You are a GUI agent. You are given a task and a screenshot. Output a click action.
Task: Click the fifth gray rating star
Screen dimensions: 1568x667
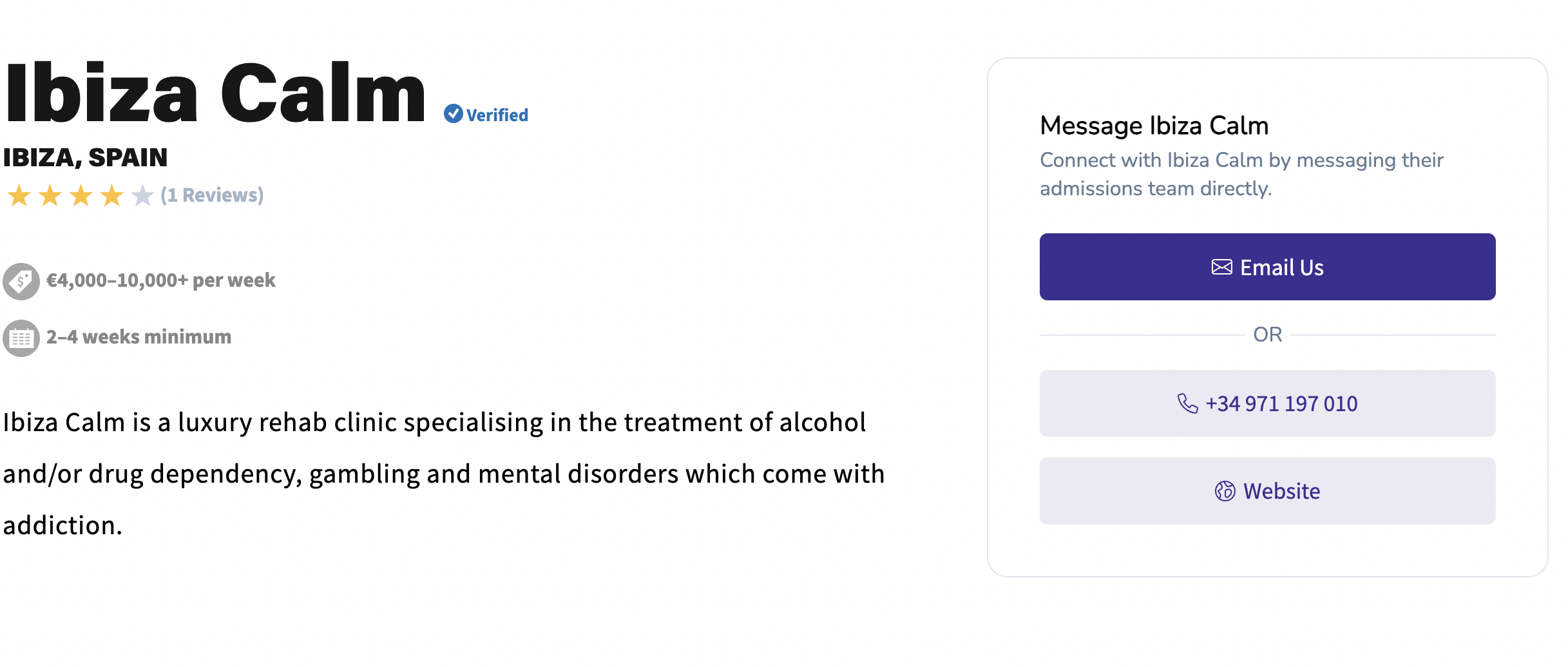click(142, 195)
